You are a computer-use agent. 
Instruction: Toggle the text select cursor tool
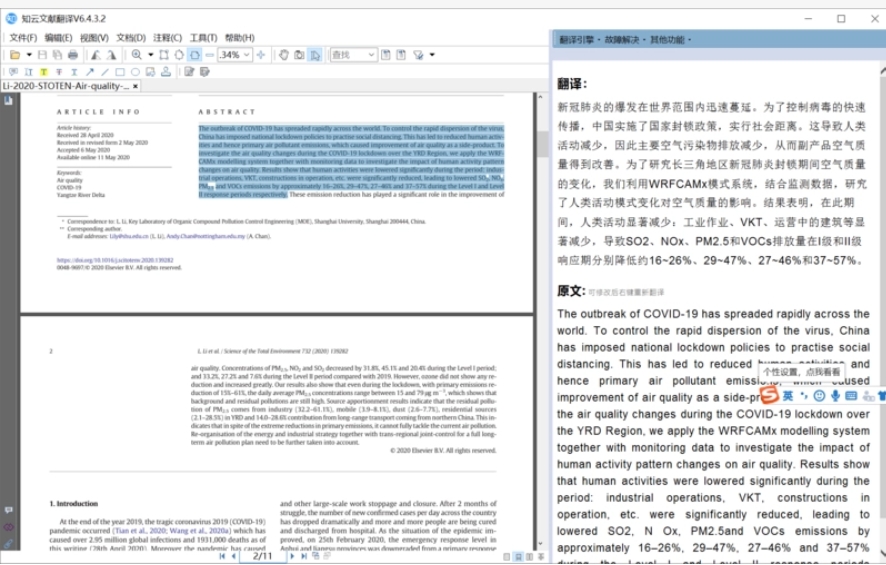(315, 55)
